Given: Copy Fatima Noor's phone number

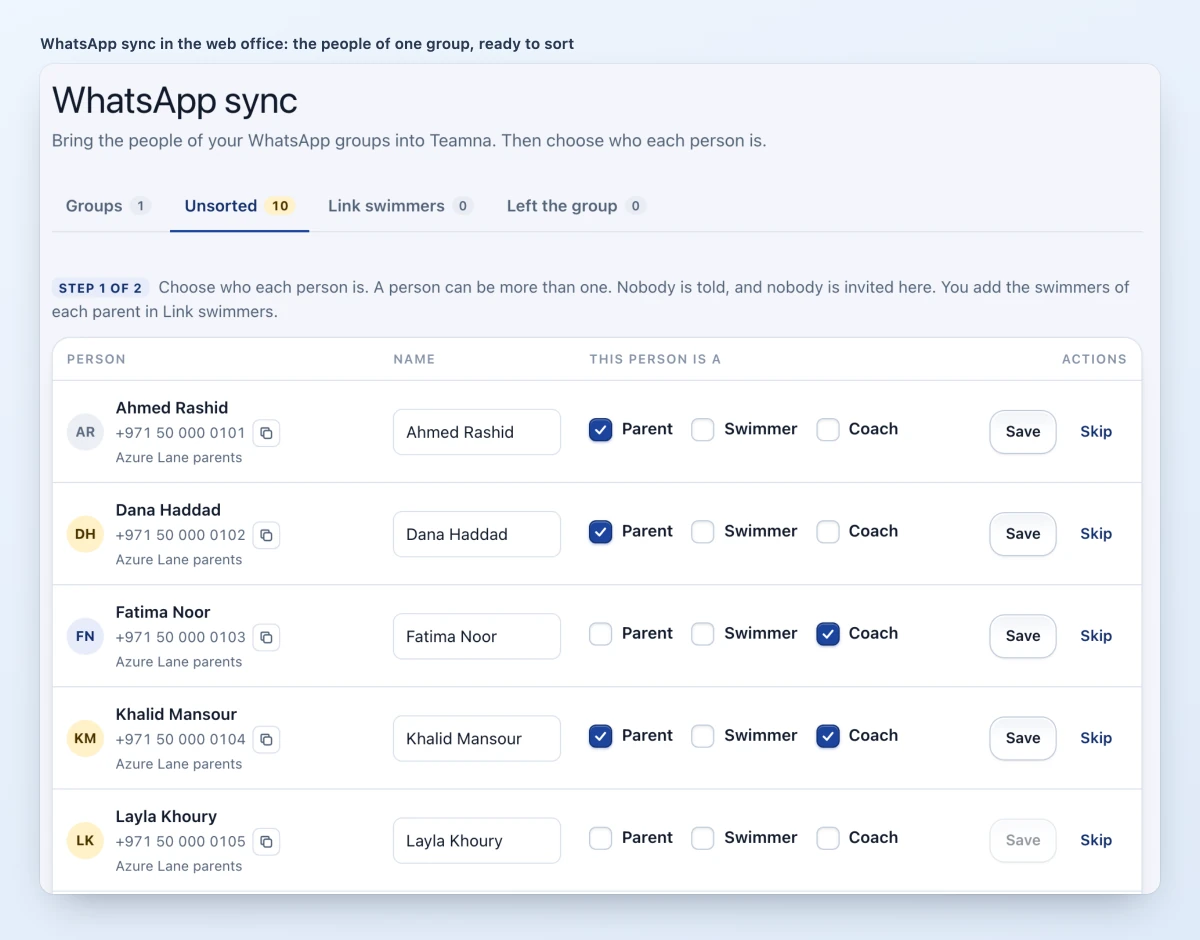Looking at the screenshot, I should click(x=266, y=637).
